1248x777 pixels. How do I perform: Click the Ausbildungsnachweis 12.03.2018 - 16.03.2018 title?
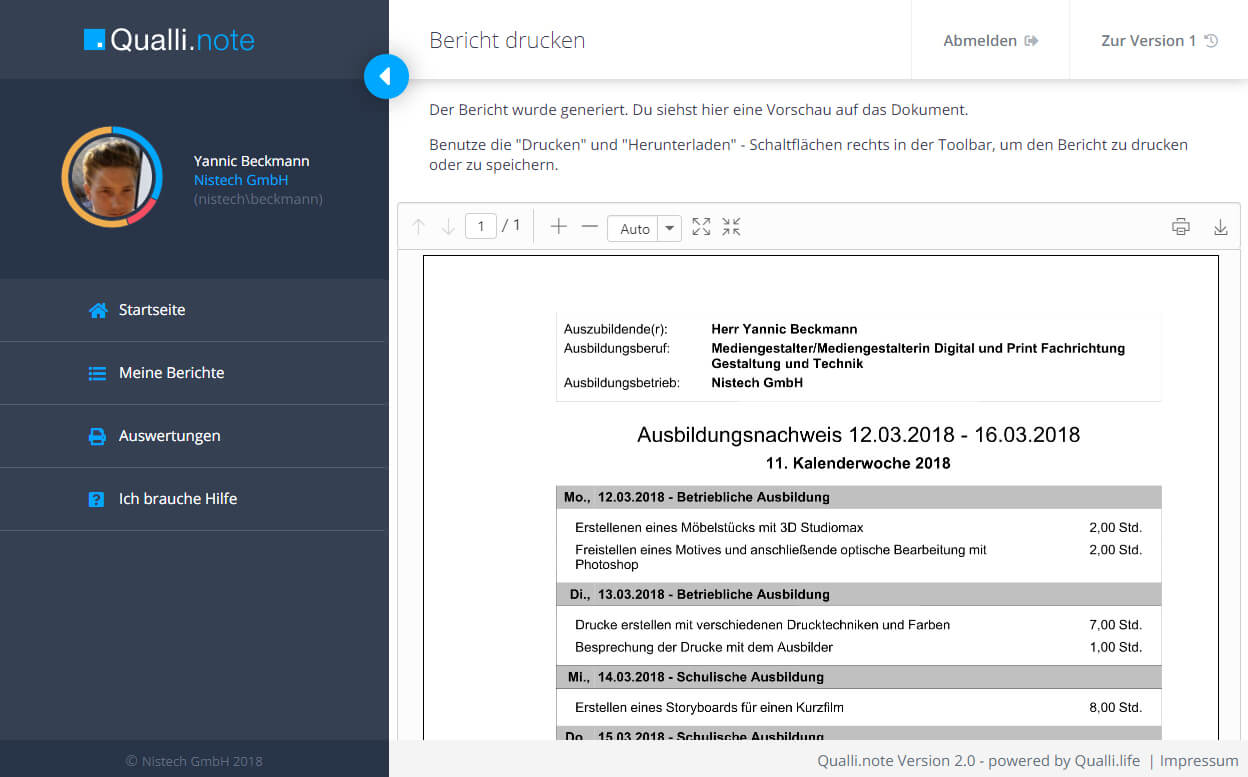(858, 435)
